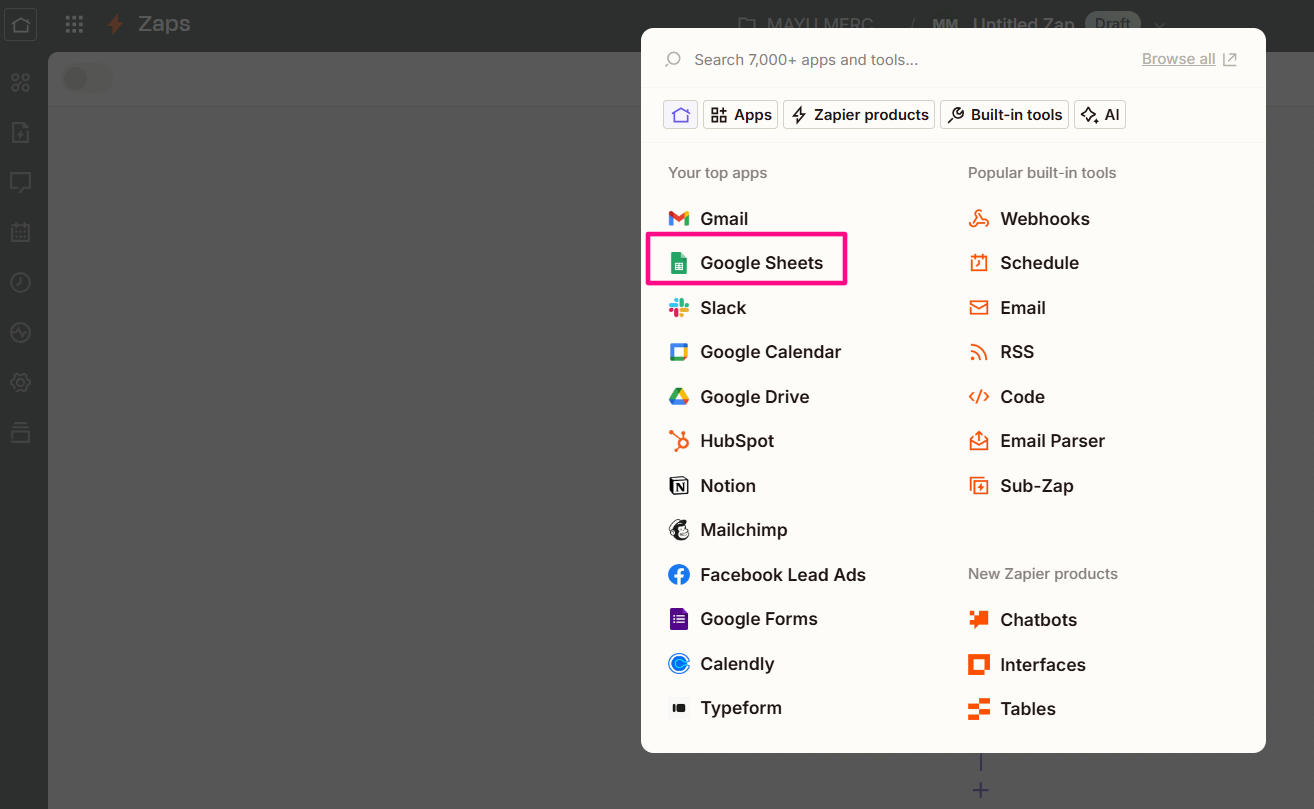Click the Tables icon

[x=979, y=709]
